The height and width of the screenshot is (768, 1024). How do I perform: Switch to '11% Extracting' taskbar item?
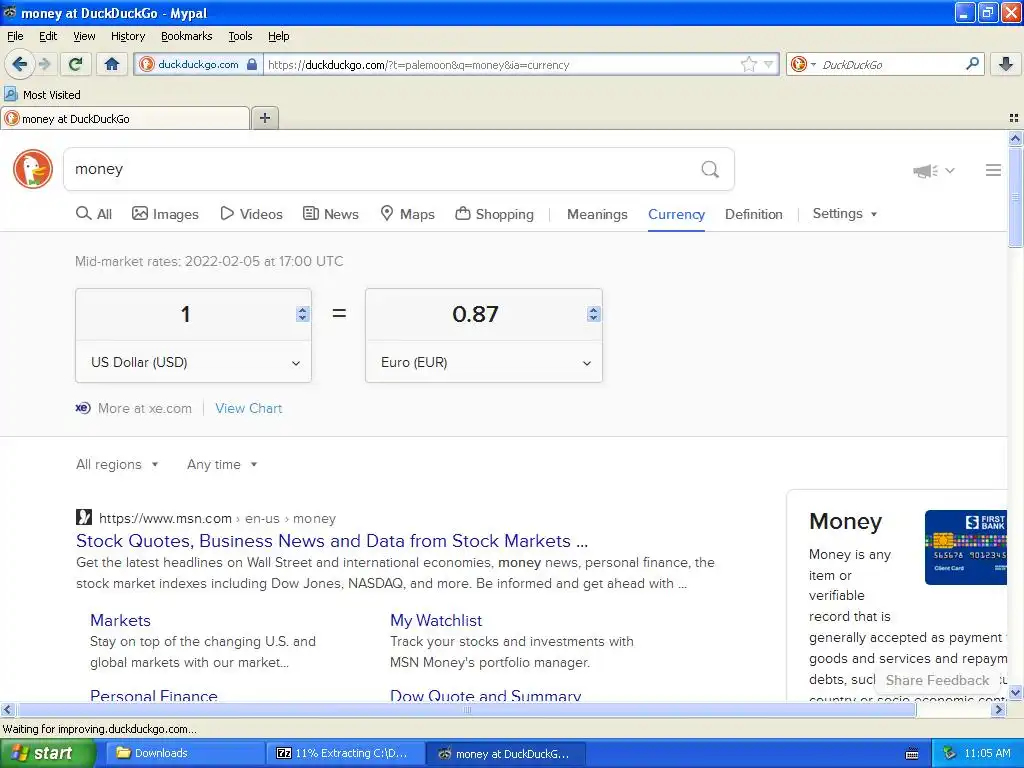point(345,753)
